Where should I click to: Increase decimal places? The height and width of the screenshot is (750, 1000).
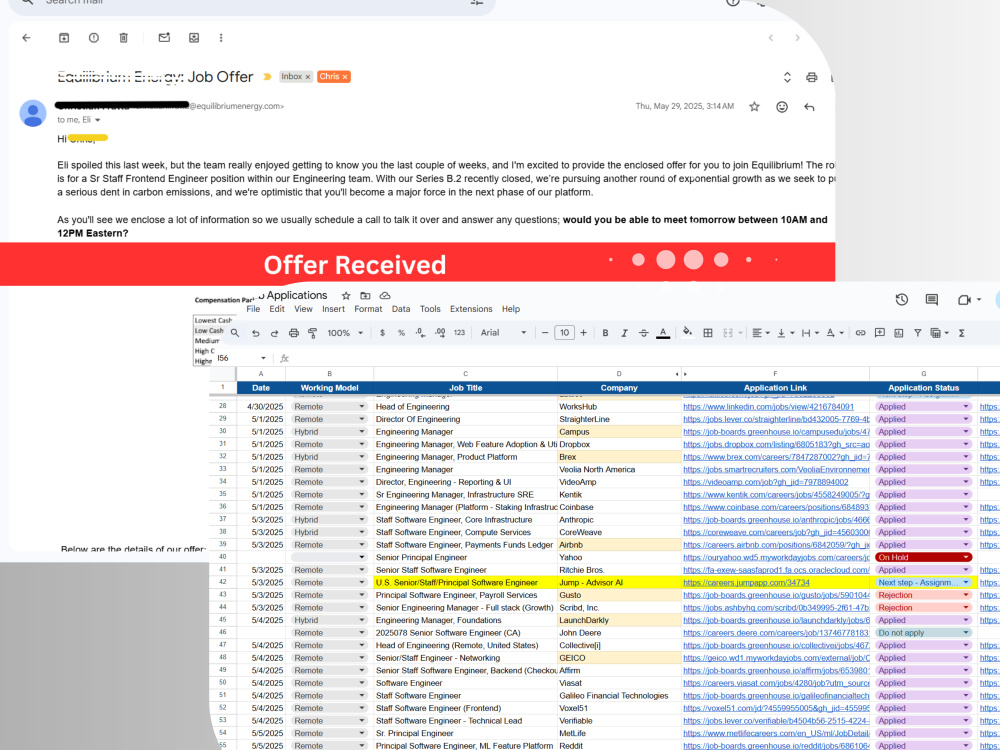click(439, 333)
